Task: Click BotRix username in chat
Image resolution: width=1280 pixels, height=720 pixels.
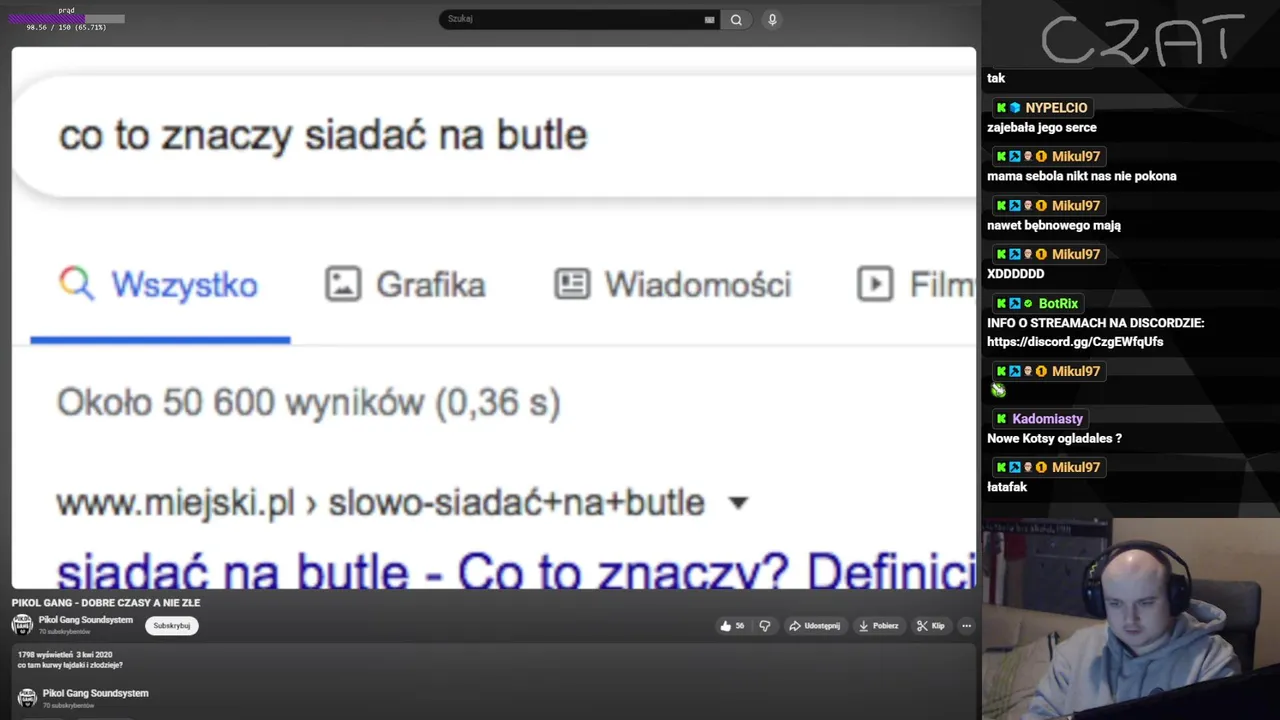Action: click(x=1058, y=304)
